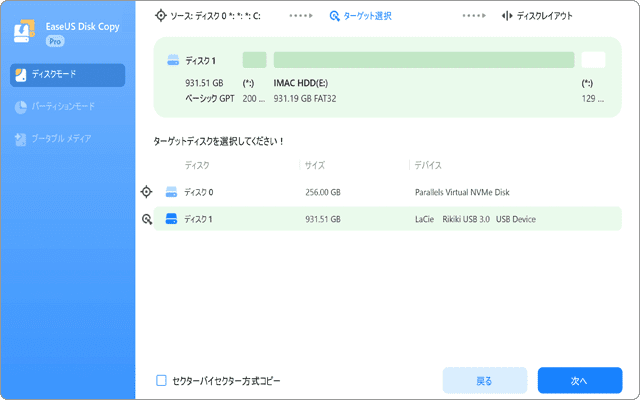Screen dimensions: 640x400
Task: Click the パーティションモード pie icon
Action: (20, 107)
